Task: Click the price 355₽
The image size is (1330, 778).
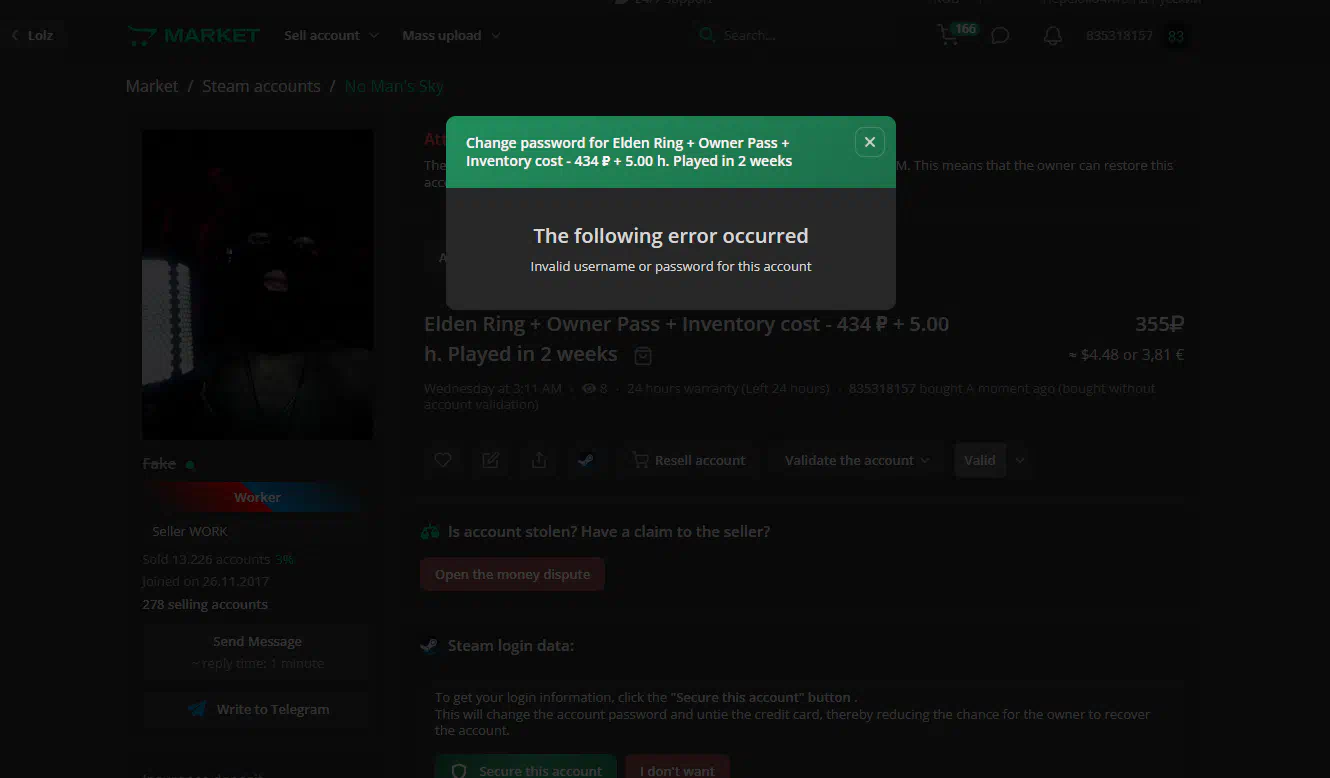Action: tap(1159, 324)
